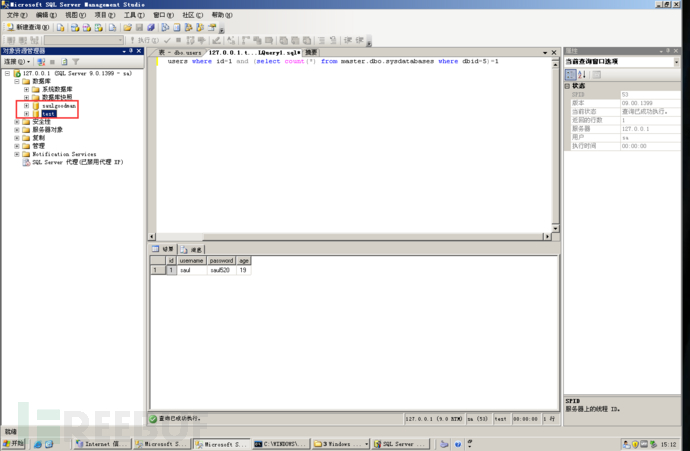The width and height of the screenshot is (690, 451).
Task: Expand the saulgoodman database node
Action: pyautogui.click(x=26, y=106)
